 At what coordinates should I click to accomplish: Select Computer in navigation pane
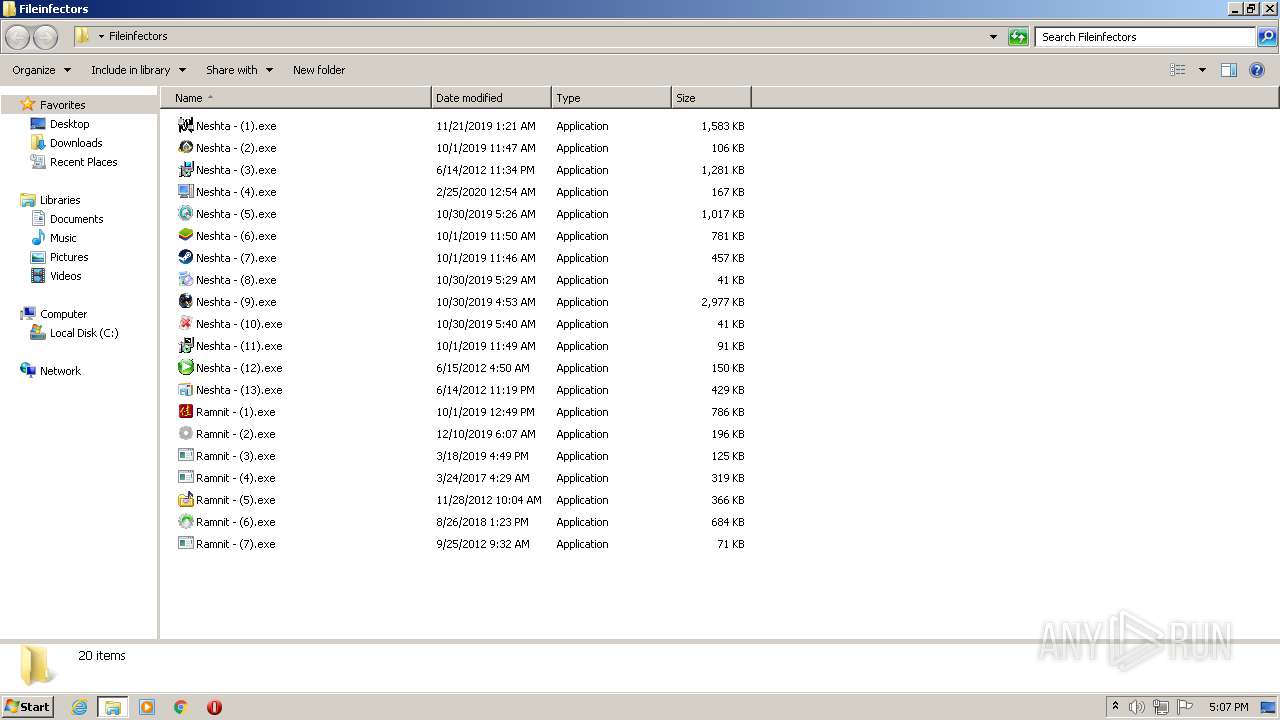point(63,314)
